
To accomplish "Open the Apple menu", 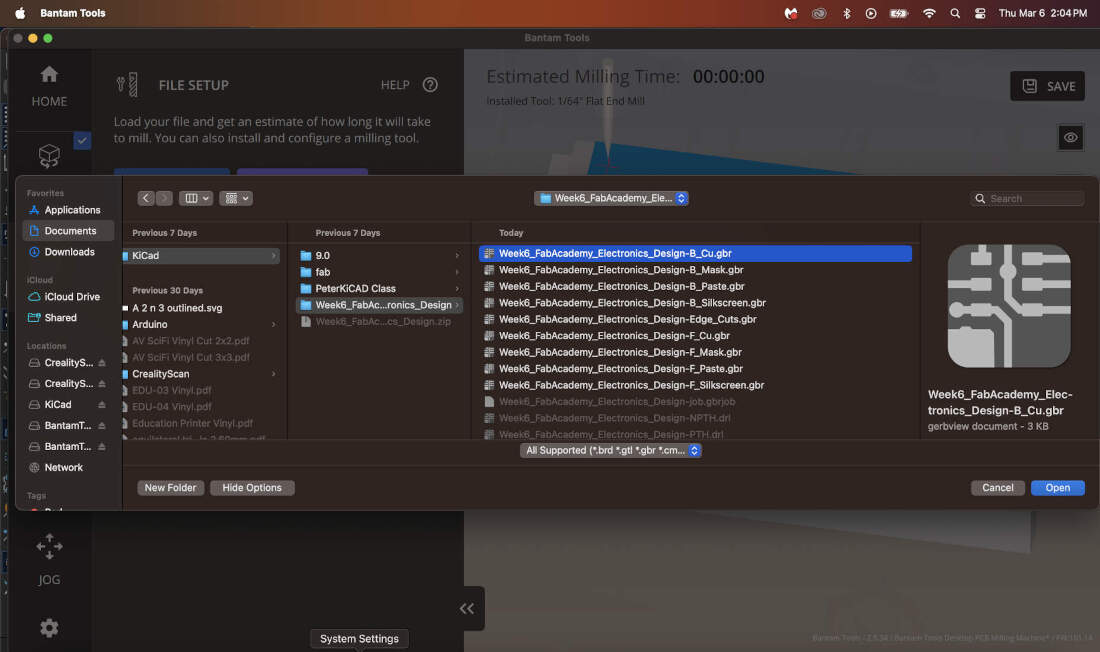I will click(x=20, y=13).
